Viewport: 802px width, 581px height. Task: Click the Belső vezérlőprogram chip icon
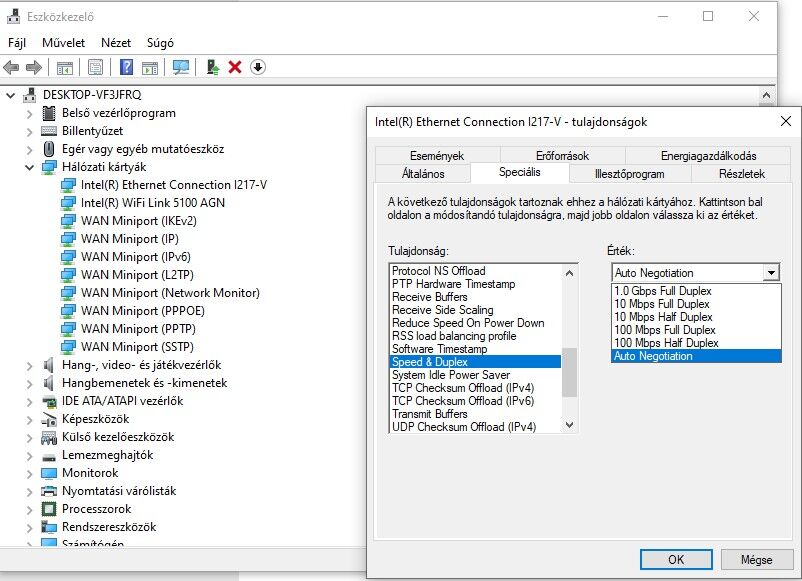(x=49, y=113)
